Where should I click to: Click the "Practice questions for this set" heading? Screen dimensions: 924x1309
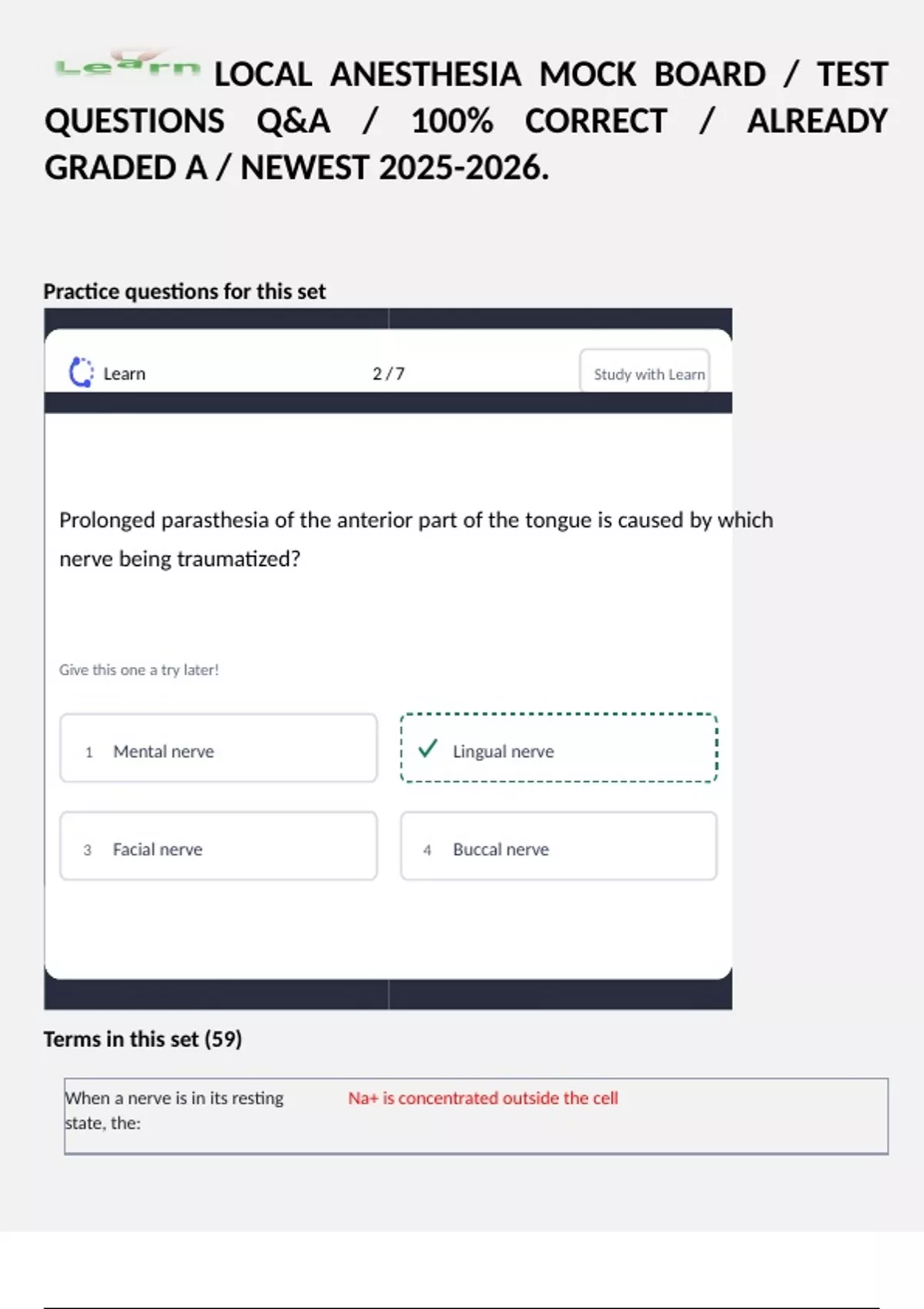(184, 292)
